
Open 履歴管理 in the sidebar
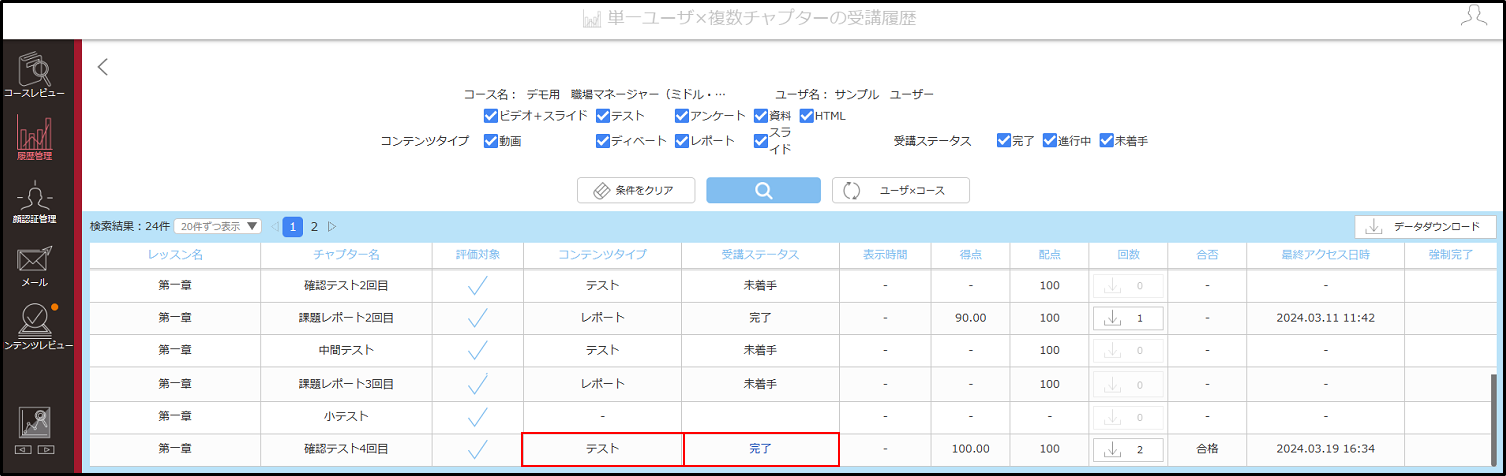pos(35,138)
